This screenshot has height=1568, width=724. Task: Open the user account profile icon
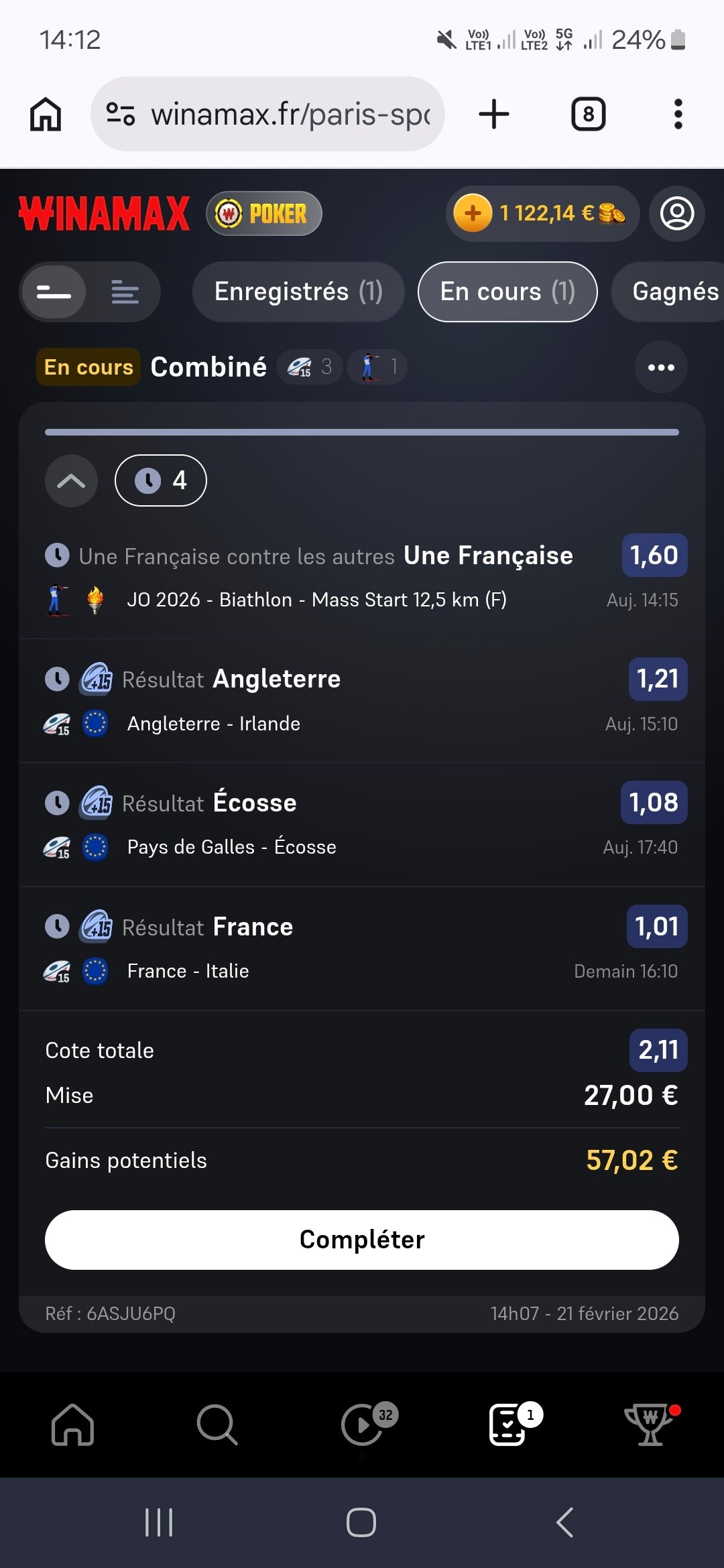[x=677, y=214]
